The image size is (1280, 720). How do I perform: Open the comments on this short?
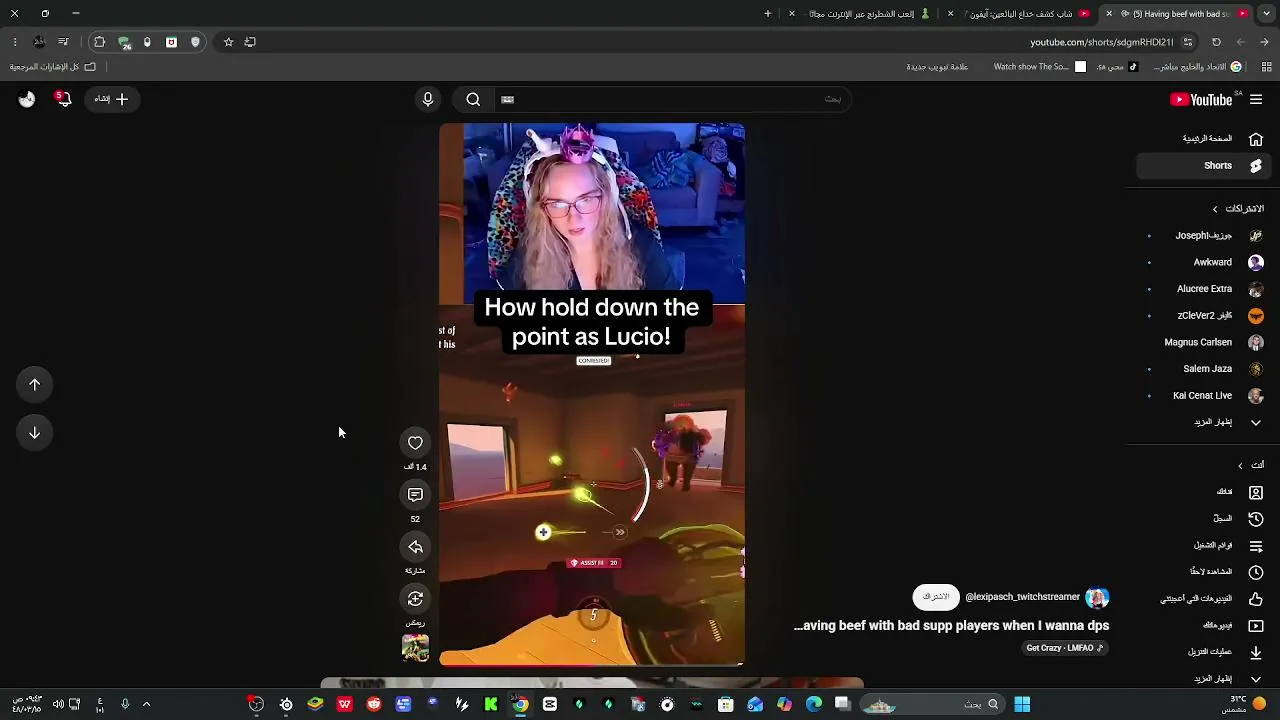pos(415,495)
